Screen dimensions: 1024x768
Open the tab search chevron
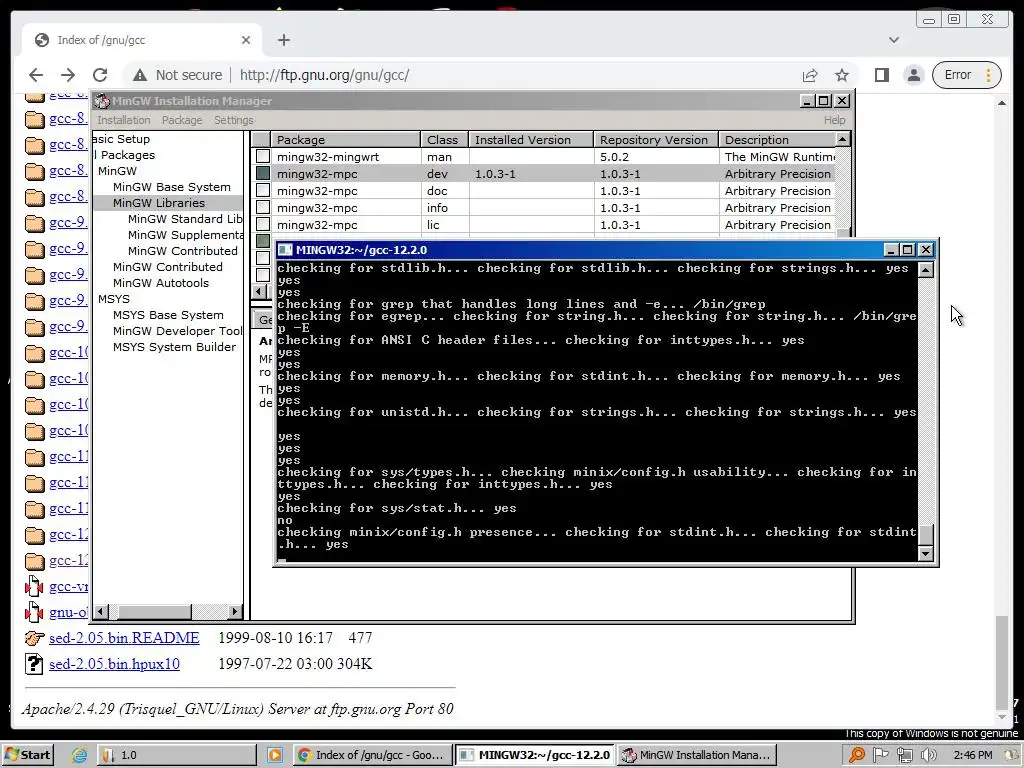[894, 40]
